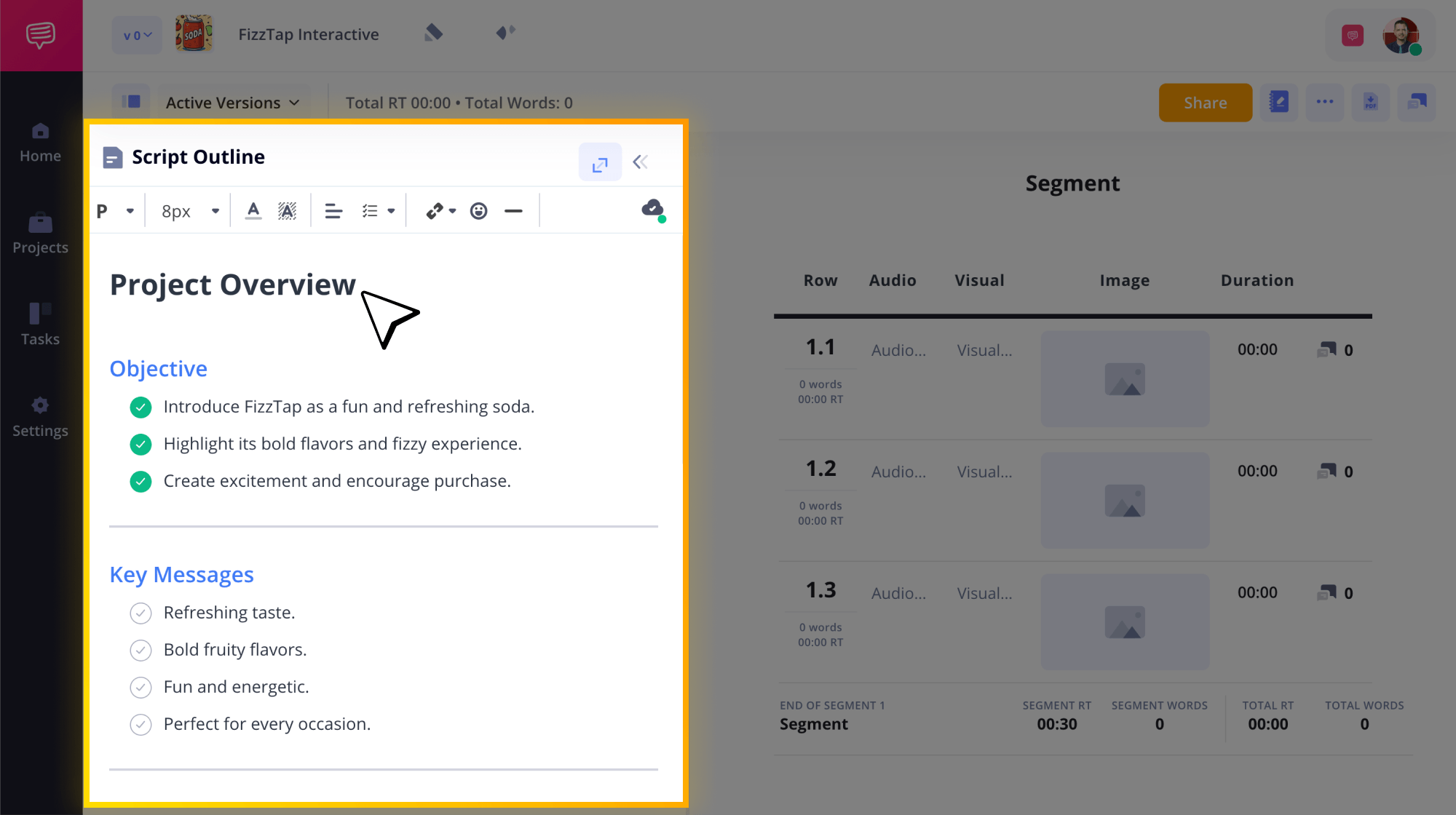Click the row number 1.2
The height and width of the screenshot is (815, 1456).
click(x=820, y=469)
